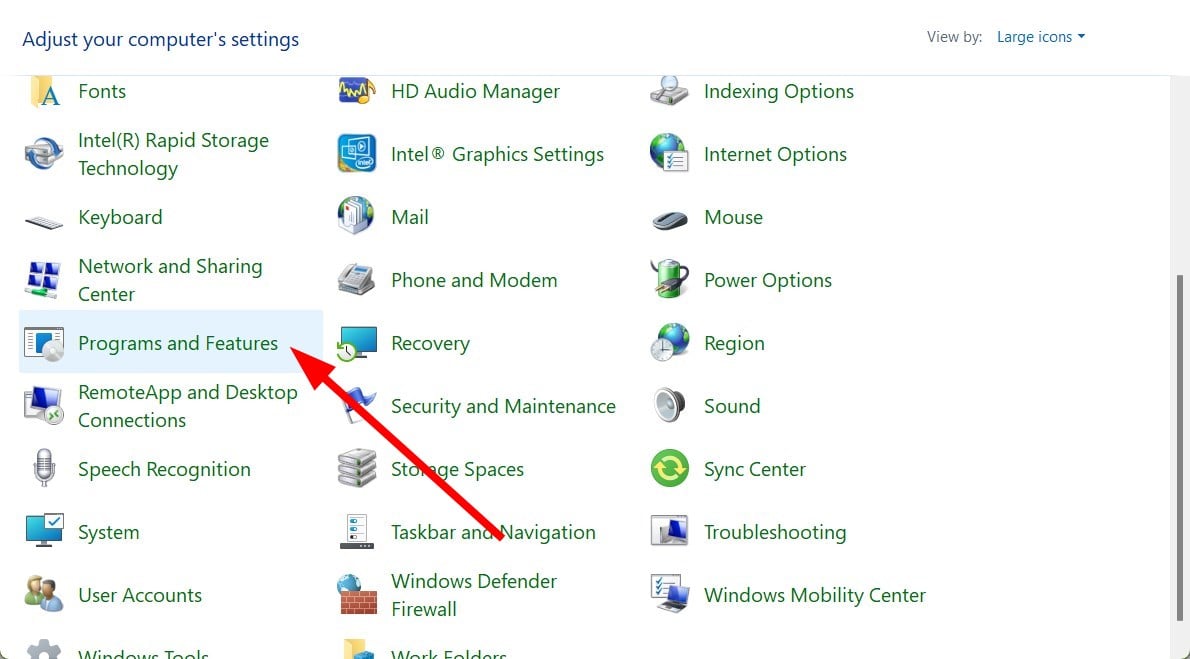Image resolution: width=1190 pixels, height=659 pixels.
Task: Expand the View by Large icons dropdown
Action: 1040,37
